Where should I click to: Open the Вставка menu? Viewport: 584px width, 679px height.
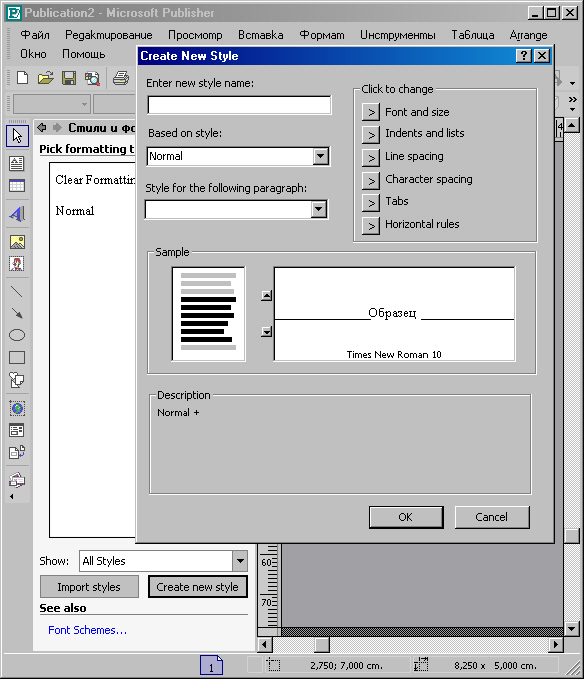(x=261, y=35)
